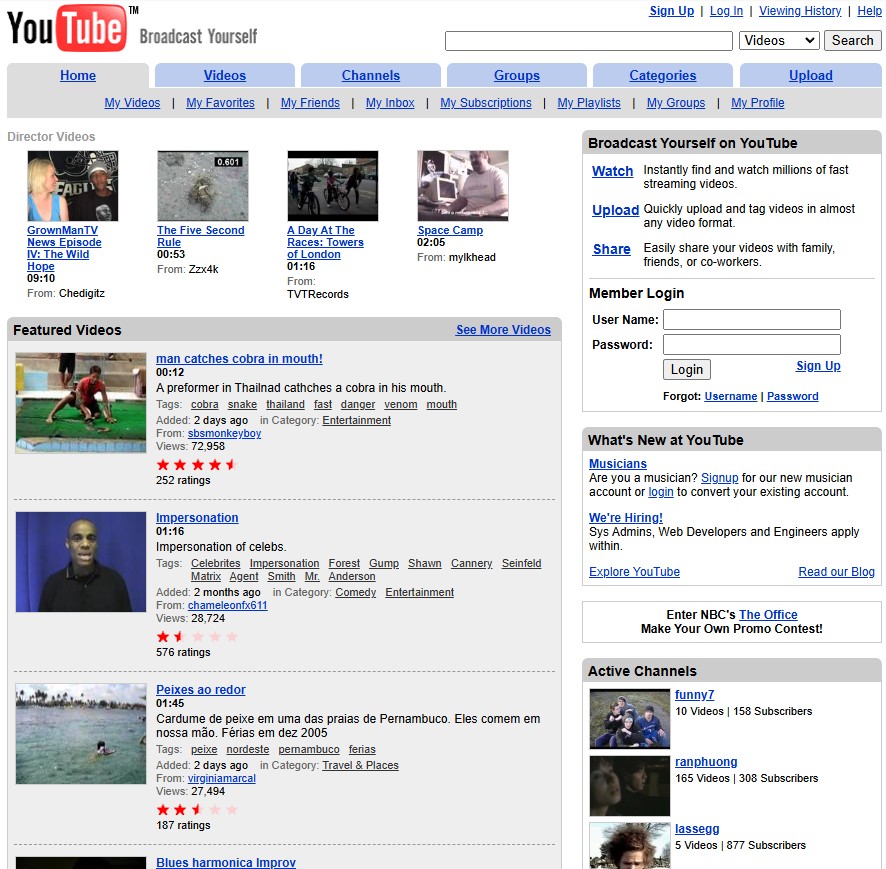The width and height of the screenshot is (886, 869).
Task: Click Sign Up in Member Login
Action: coord(818,366)
